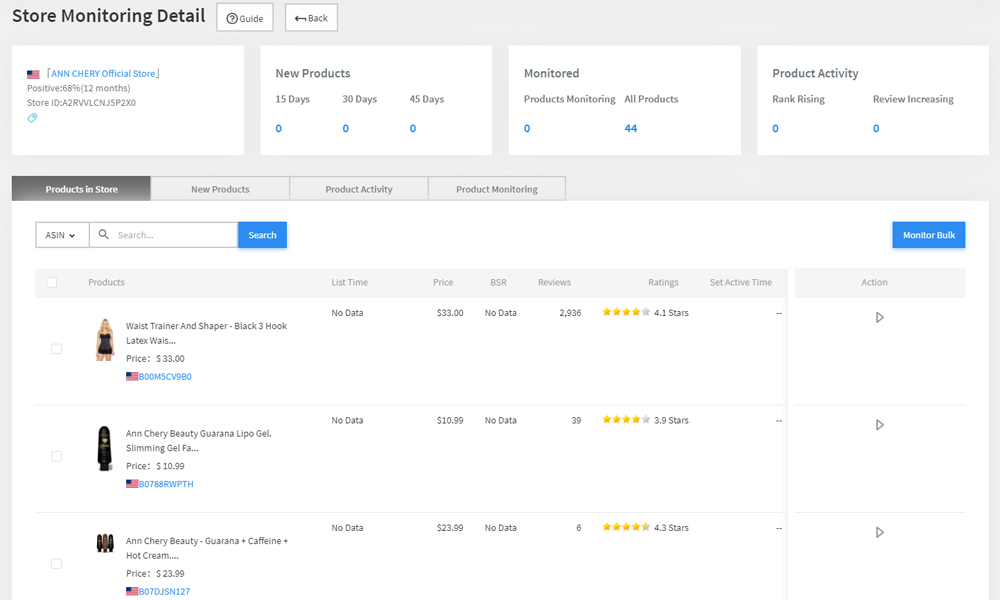Click the 2,936 reviews value
Screen dimensions: 1000x600
(570, 313)
